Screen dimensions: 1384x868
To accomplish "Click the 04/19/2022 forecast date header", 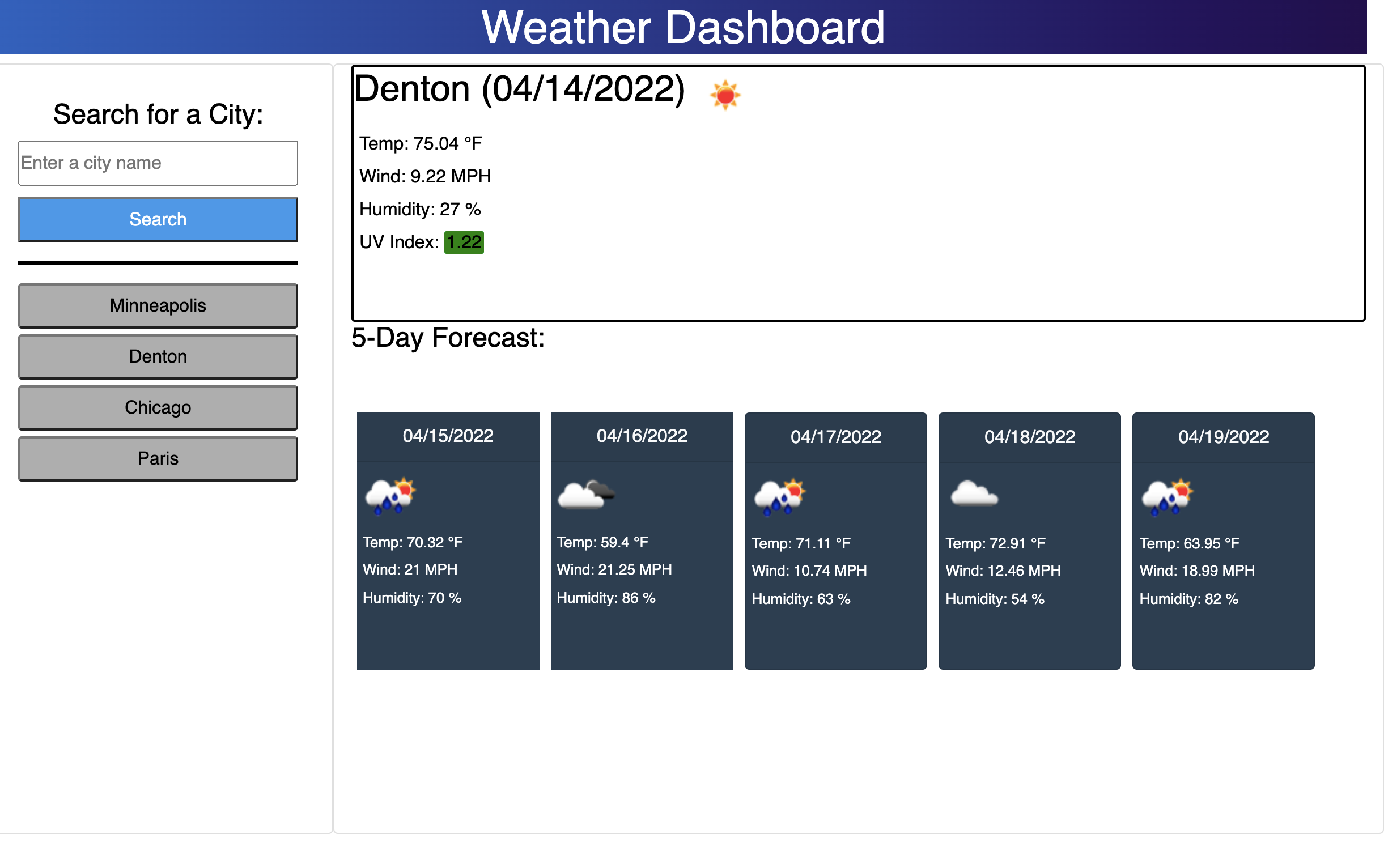I will pos(1223,437).
